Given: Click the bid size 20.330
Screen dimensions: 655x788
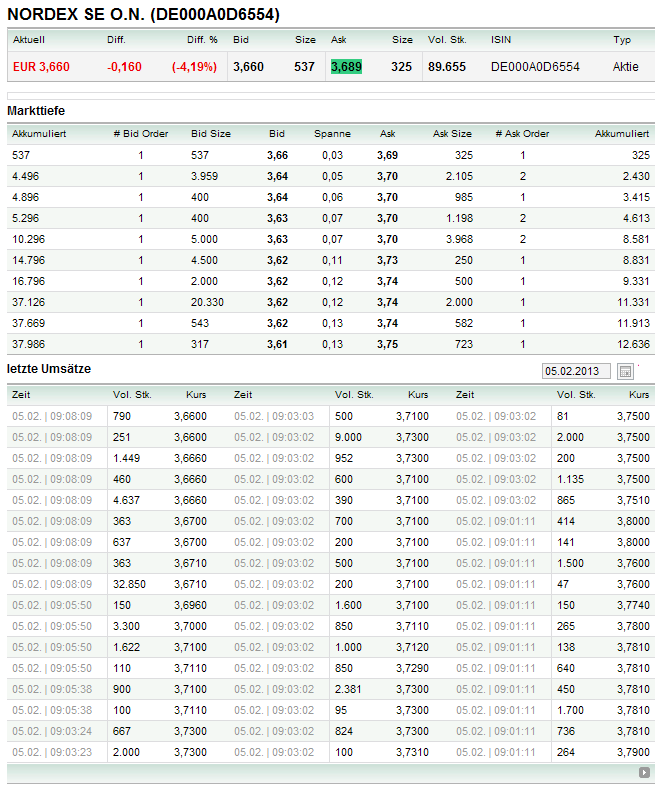Looking at the screenshot, I should pyautogui.click(x=207, y=303).
